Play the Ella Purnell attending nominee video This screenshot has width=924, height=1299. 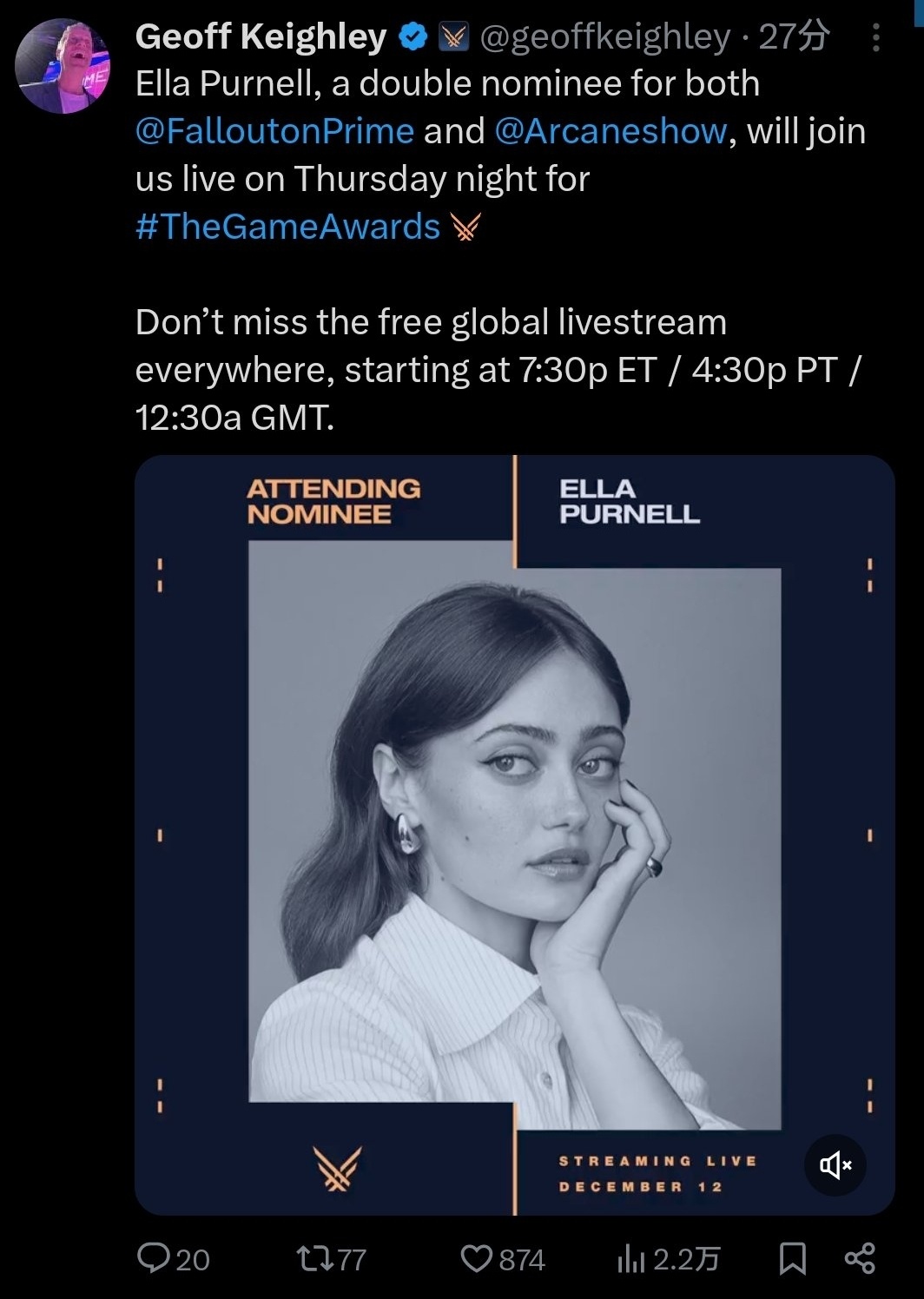514,834
